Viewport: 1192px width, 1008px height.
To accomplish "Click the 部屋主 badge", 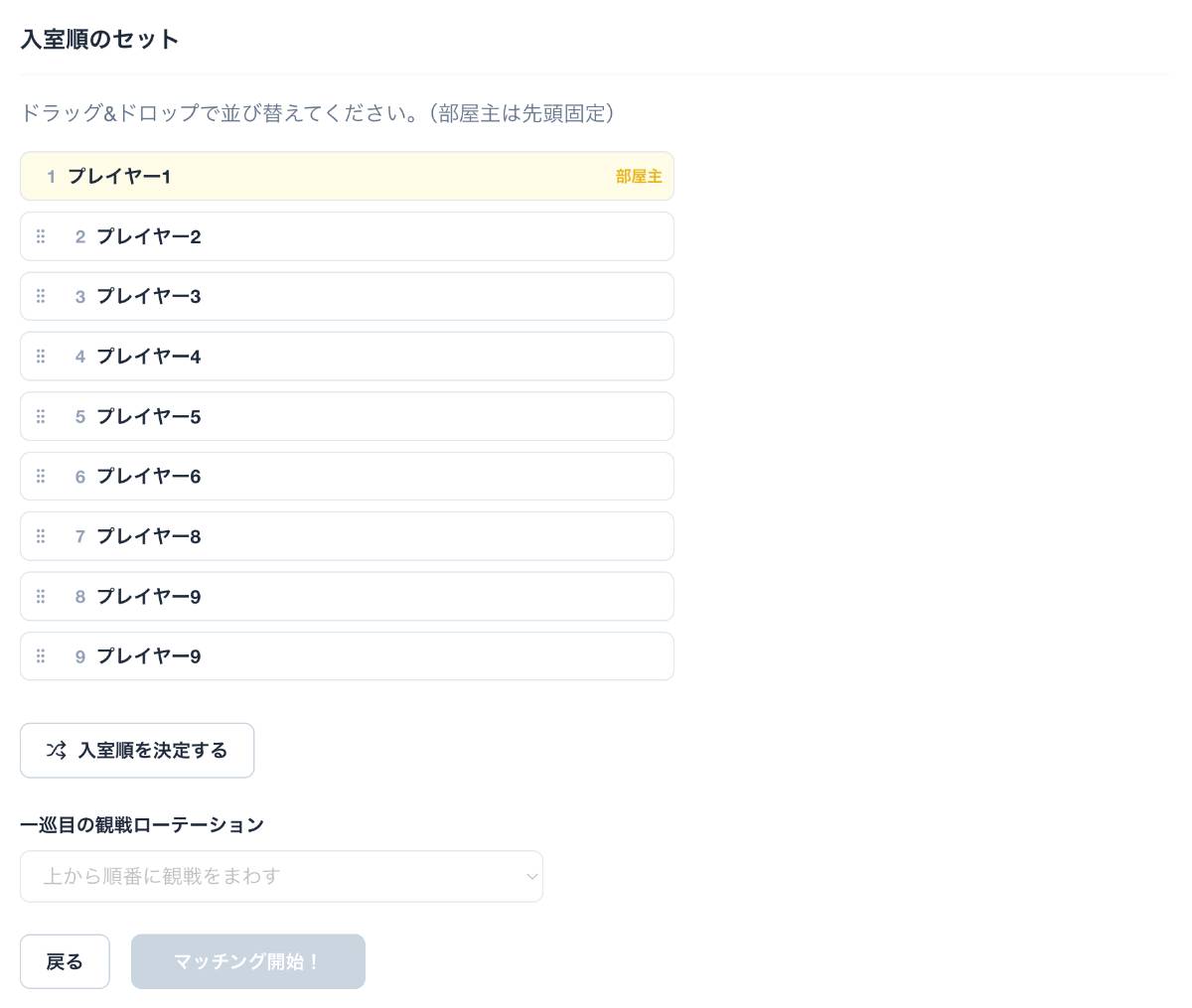I will pyautogui.click(x=639, y=177).
